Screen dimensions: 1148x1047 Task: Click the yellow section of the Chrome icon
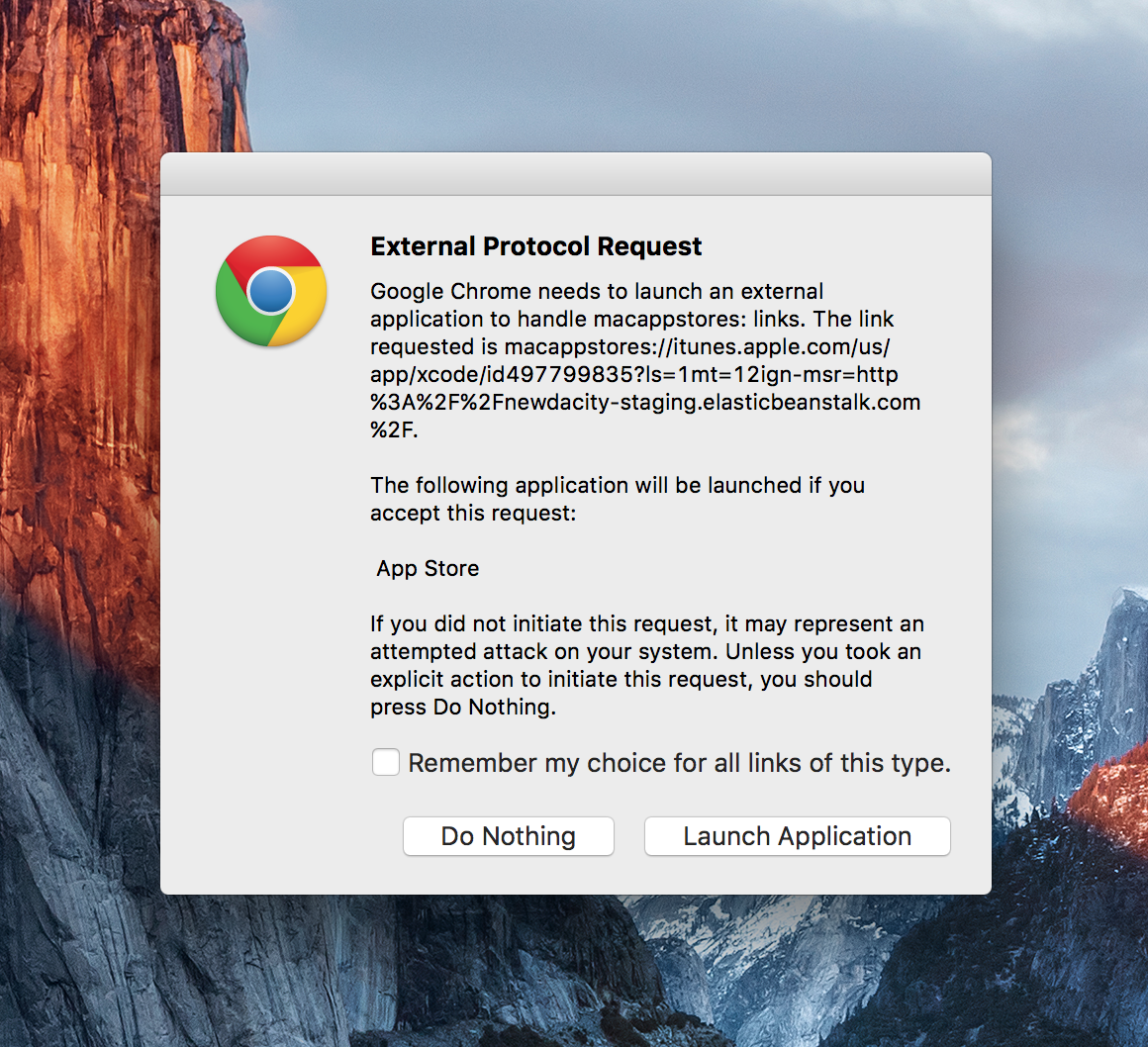coord(307,317)
